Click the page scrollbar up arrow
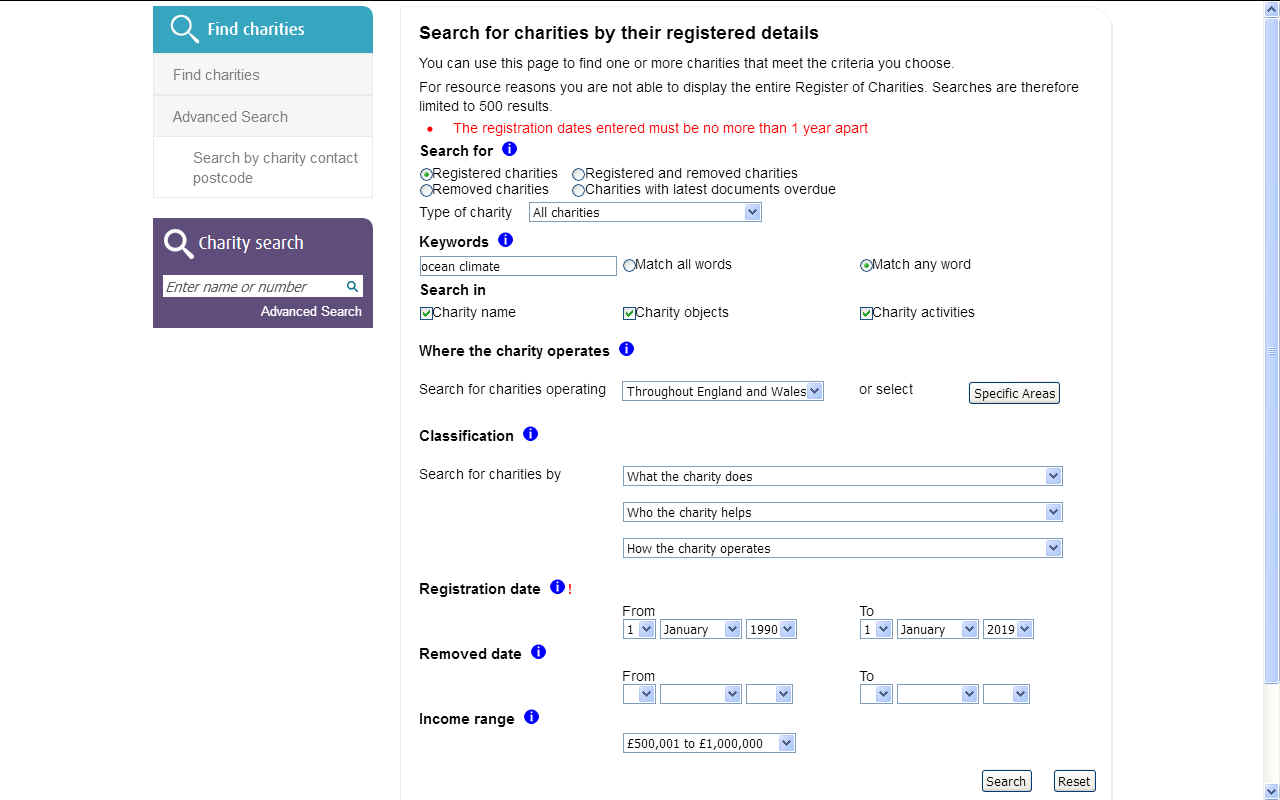This screenshot has height=800, width=1280. click(x=1272, y=8)
